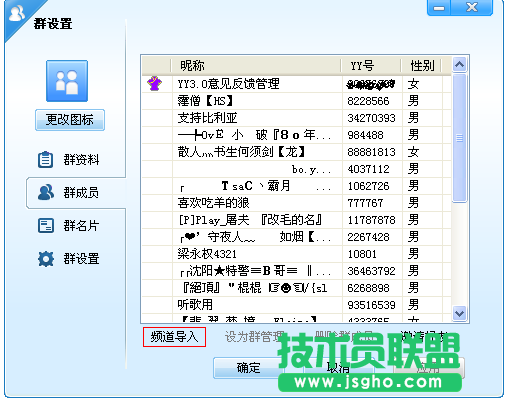Click the 群资料 clipboard icon

point(45,159)
